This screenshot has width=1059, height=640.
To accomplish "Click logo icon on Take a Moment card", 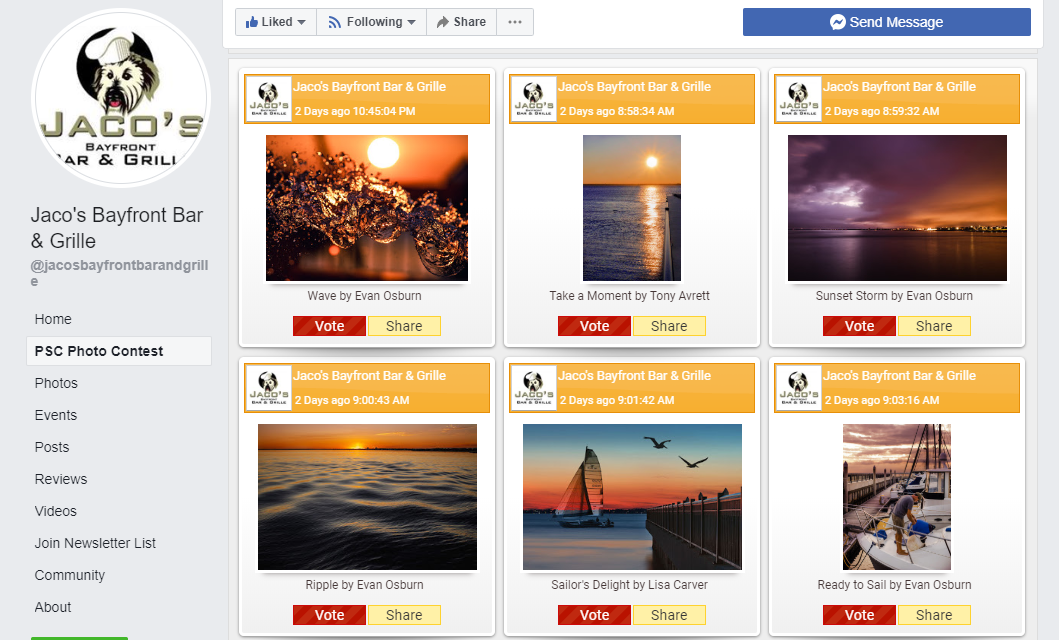I will [x=533, y=100].
